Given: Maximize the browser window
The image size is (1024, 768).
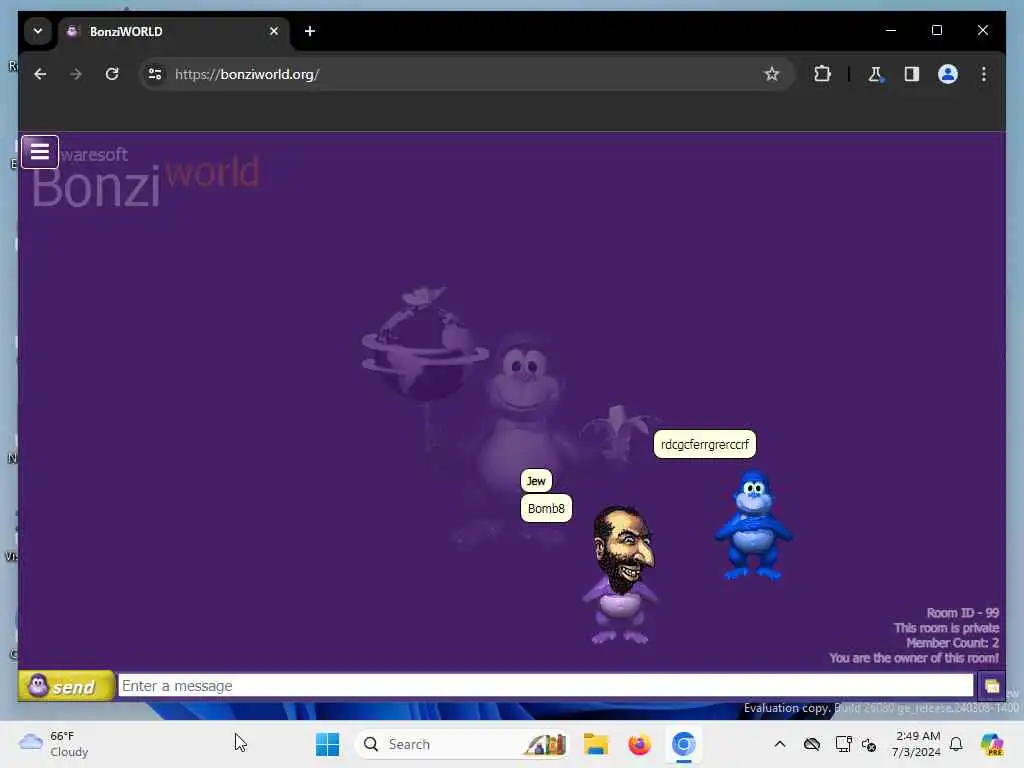Looking at the screenshot, I should [936, 30].
